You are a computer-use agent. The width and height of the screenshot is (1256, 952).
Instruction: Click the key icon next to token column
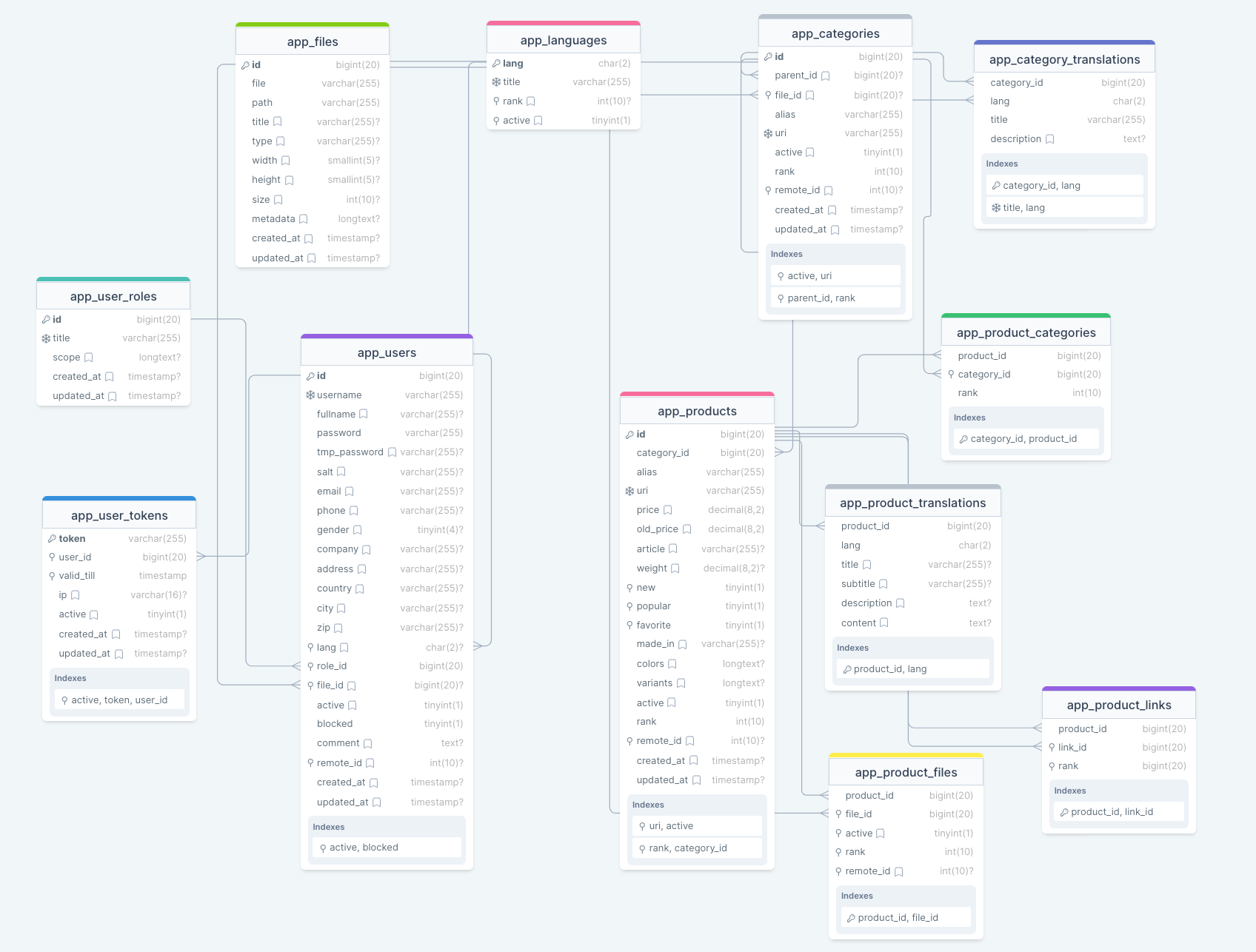52,539
